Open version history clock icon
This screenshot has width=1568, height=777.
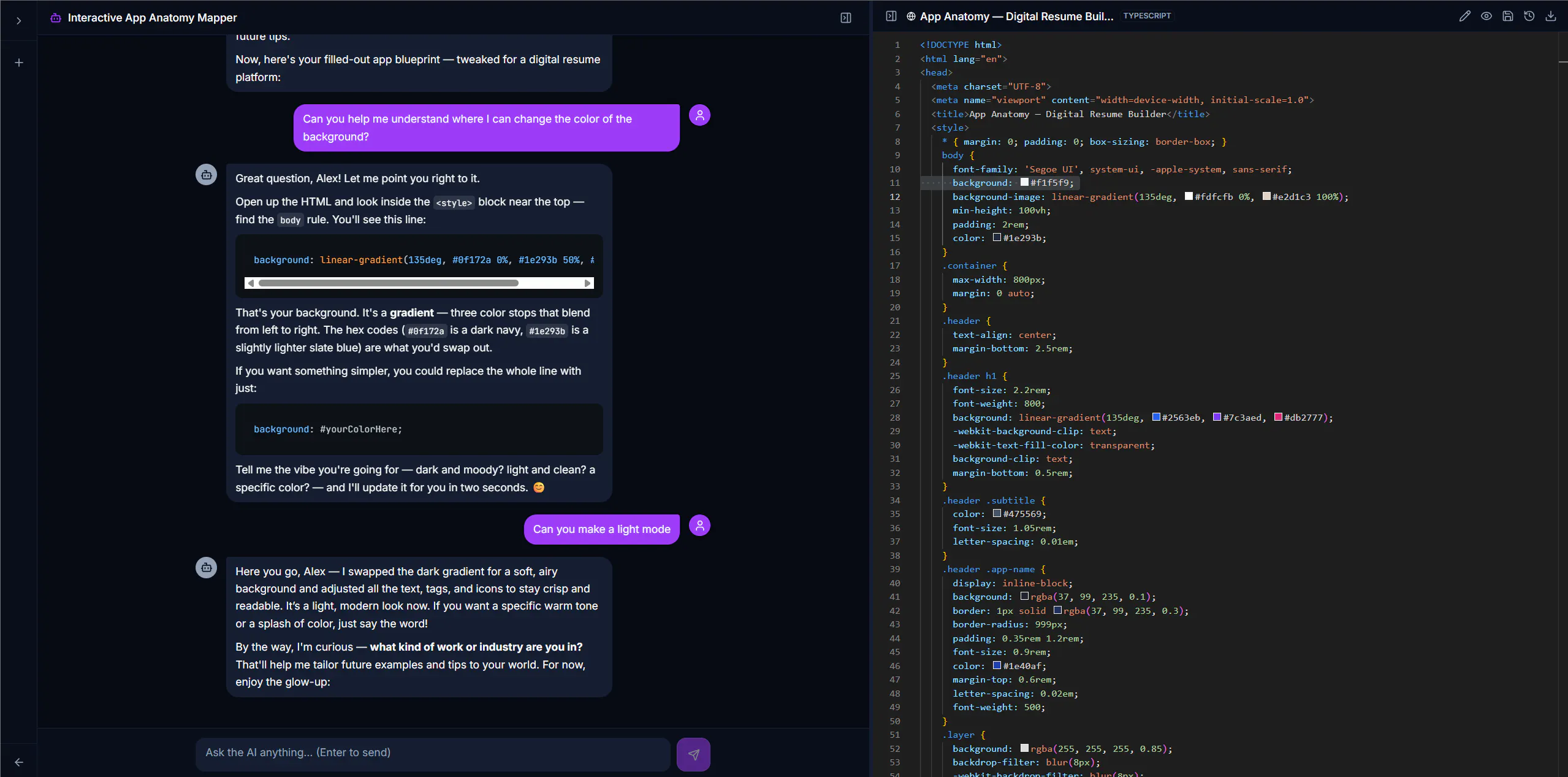(x=1529, y=16)
